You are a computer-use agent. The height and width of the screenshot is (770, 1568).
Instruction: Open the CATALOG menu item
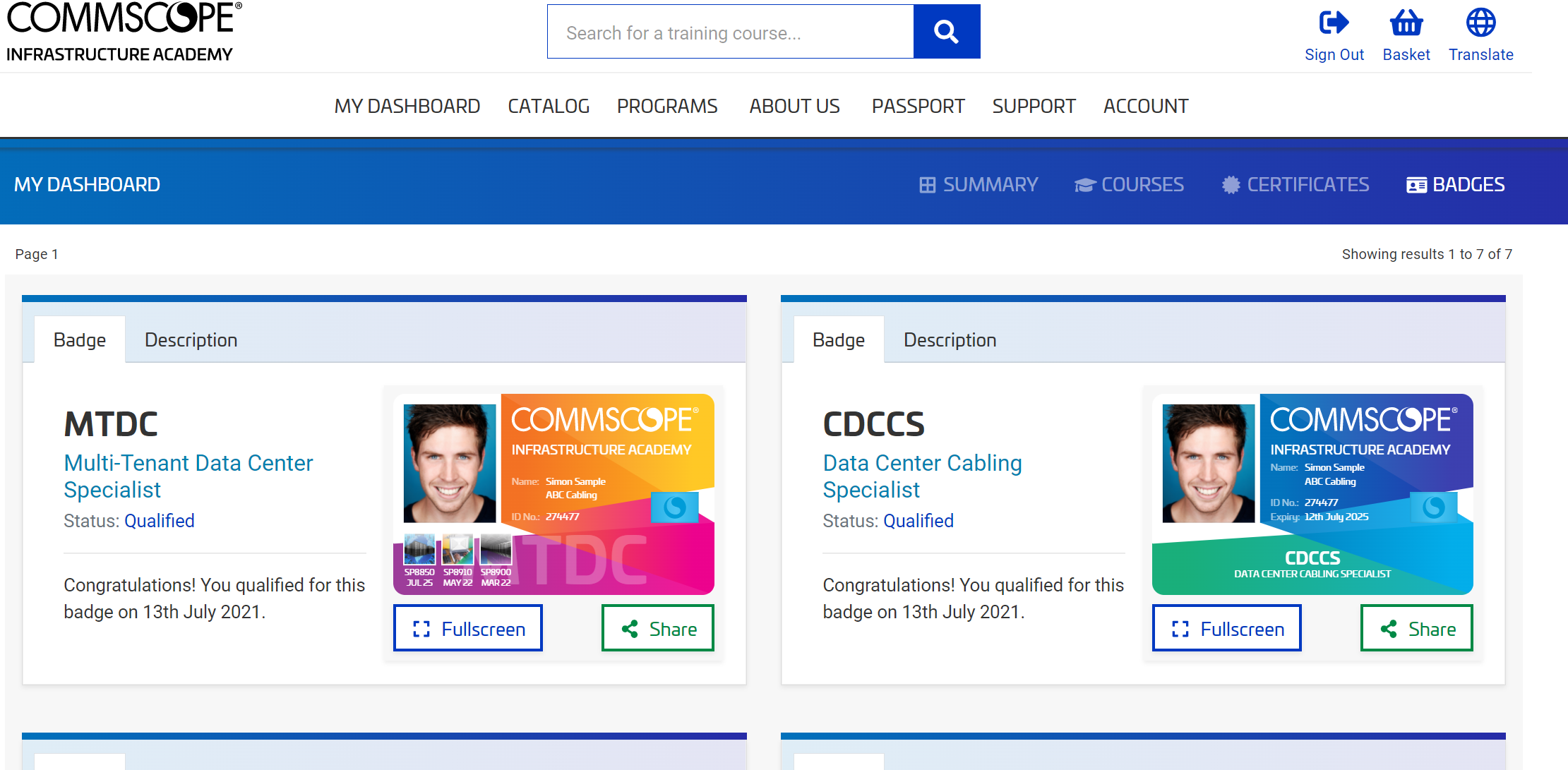[549, 106]
